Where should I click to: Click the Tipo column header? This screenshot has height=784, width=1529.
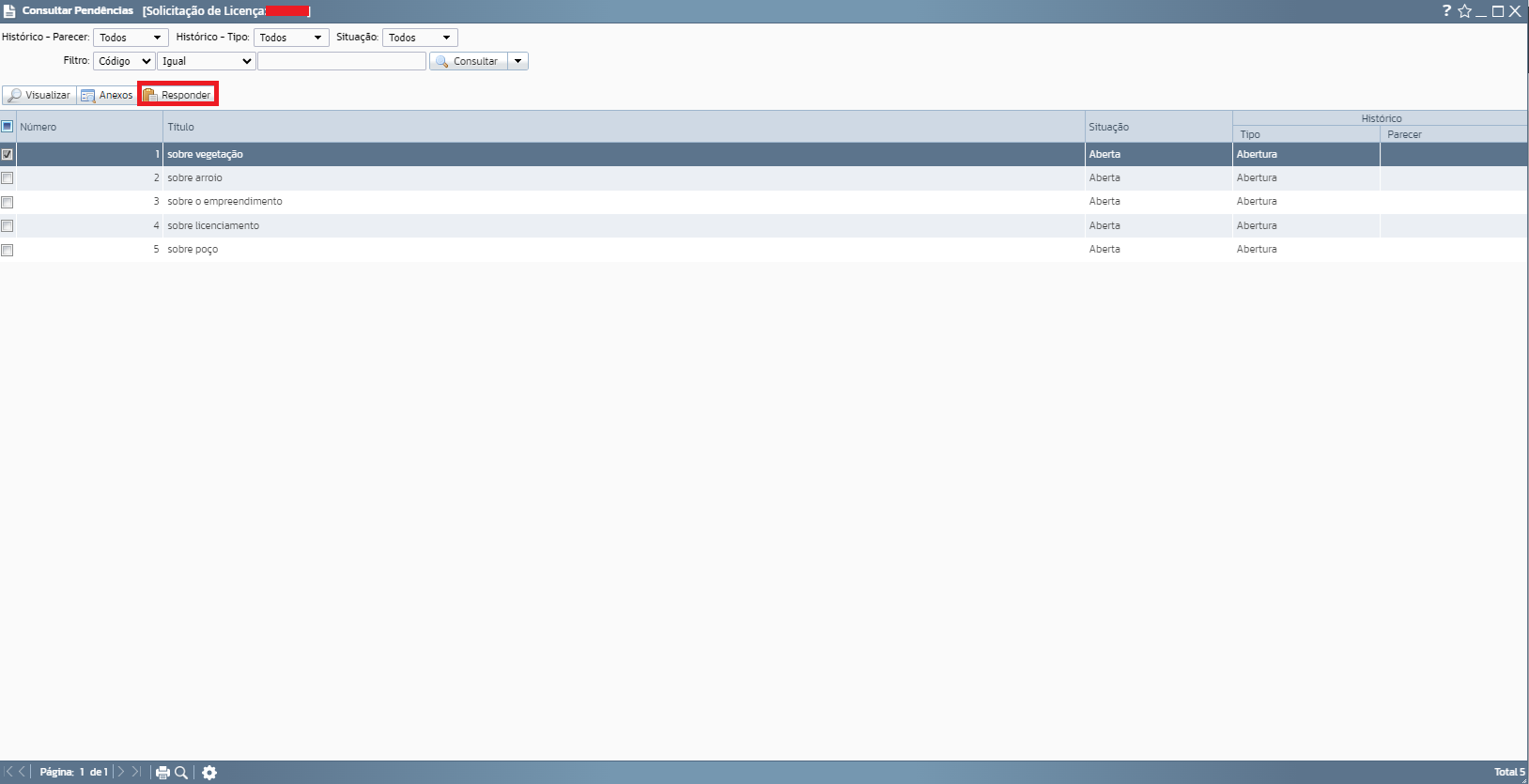point(1305,134)
